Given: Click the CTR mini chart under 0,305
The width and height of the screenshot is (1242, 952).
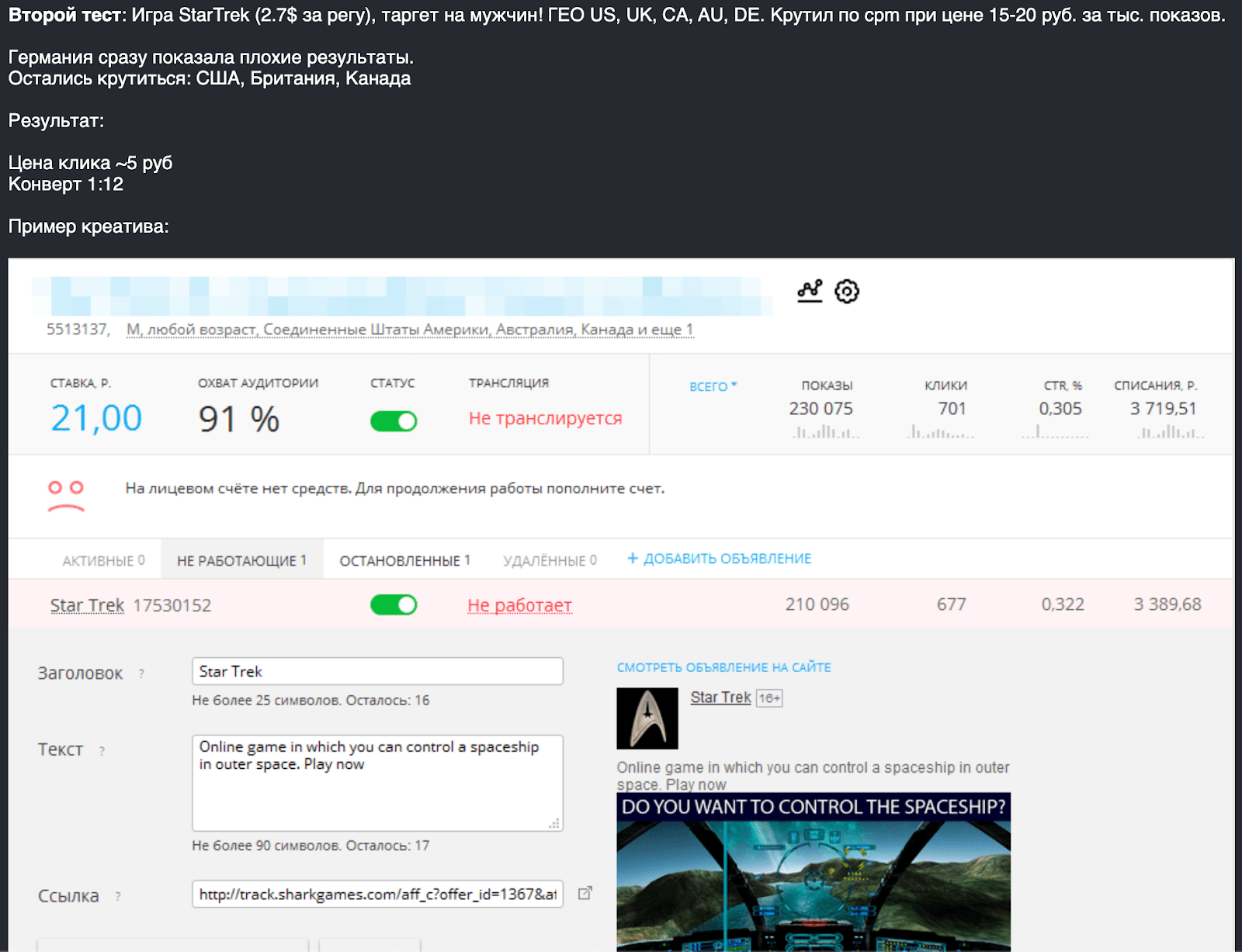Looking at the screenshot, I should pos(1055,431).
